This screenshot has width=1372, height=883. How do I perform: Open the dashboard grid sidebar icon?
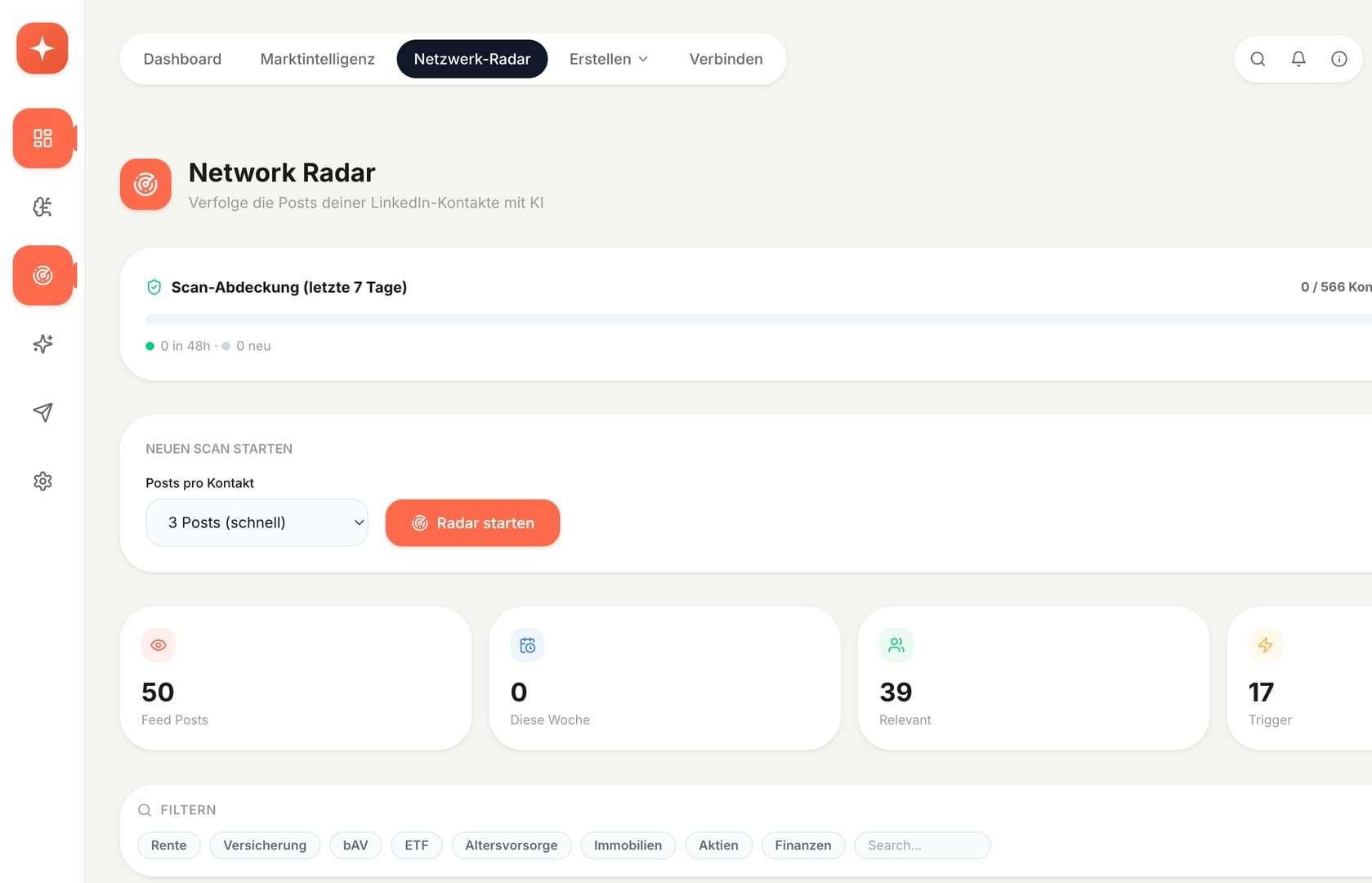42,138
